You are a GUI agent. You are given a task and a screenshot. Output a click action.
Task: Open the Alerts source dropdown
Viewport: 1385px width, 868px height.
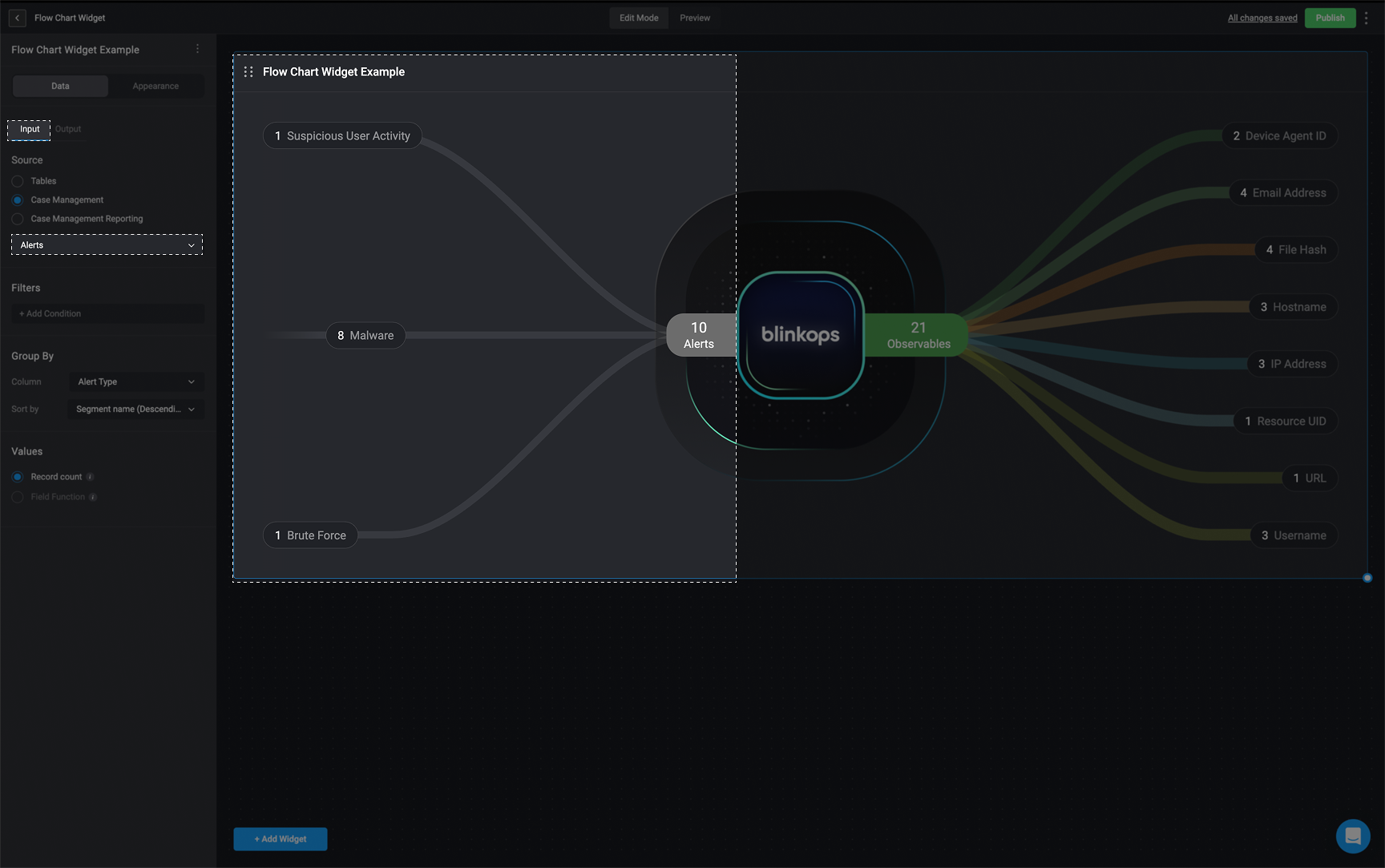click(x=107, y=244)
